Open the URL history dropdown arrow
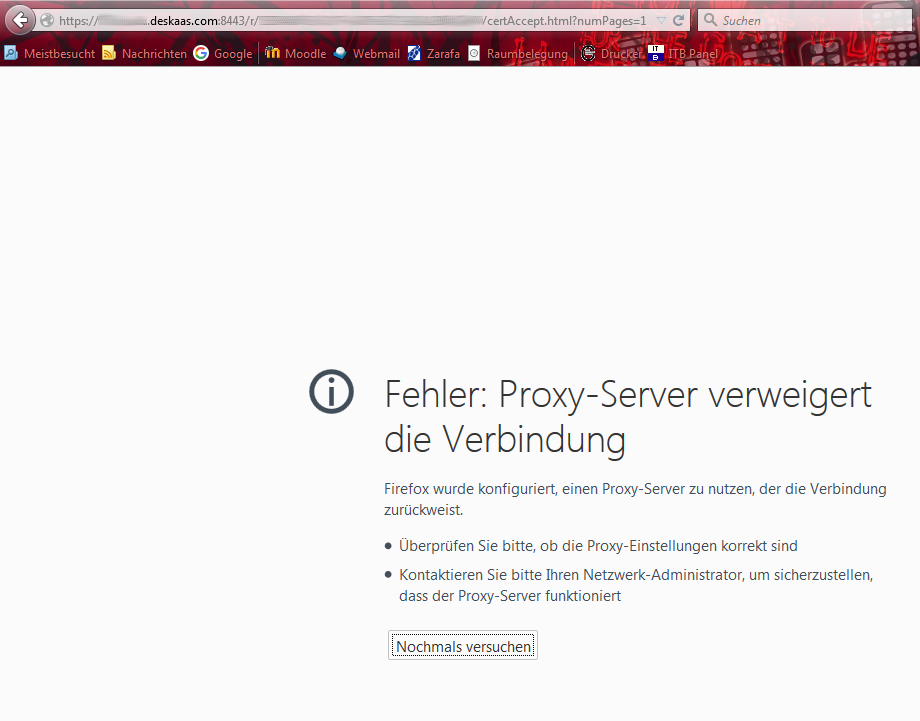 (661, 20)
